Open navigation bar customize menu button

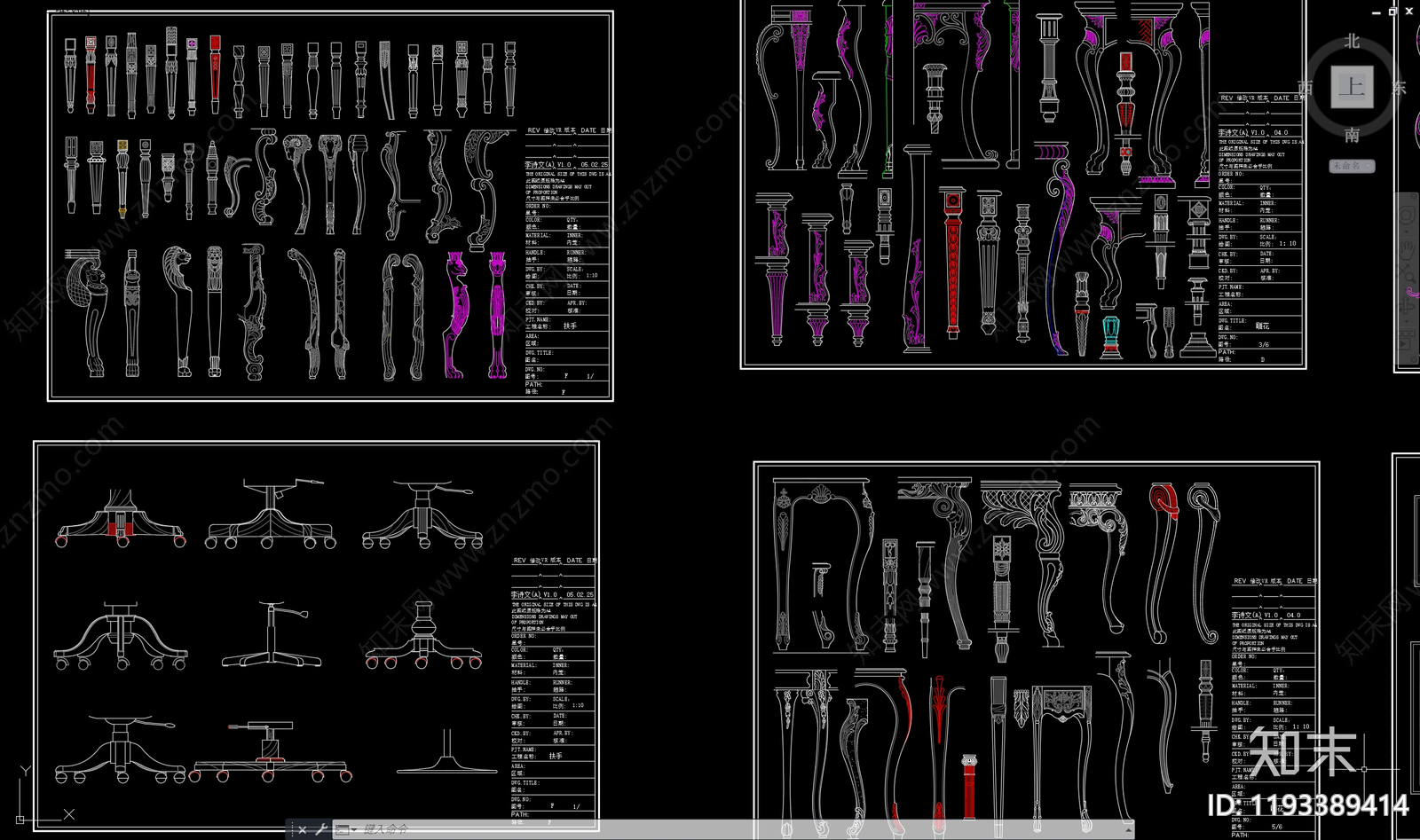pyautogui.click(x=1414, y=359)
